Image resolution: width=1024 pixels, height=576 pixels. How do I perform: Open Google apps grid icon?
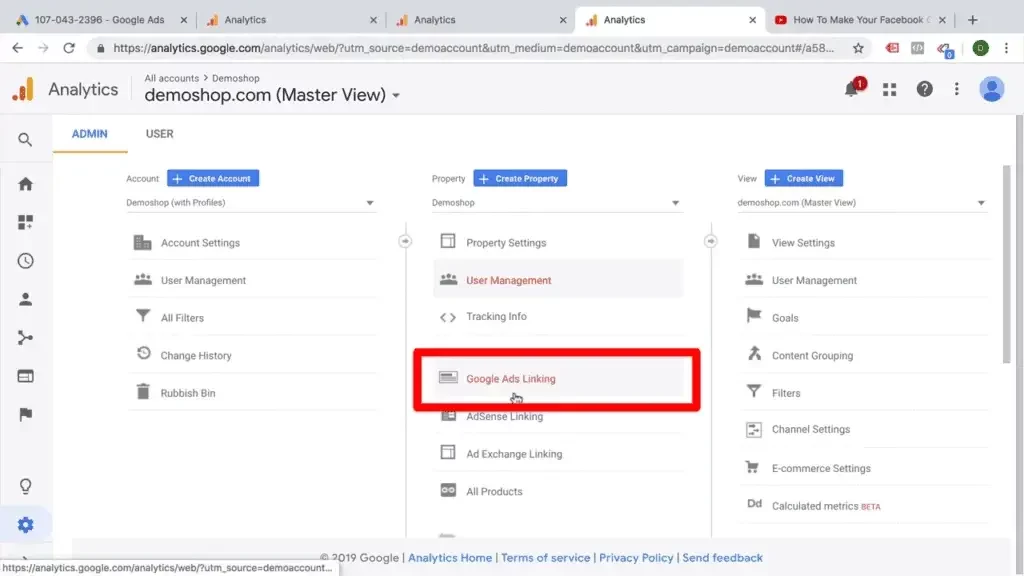(x=889, y=89)
